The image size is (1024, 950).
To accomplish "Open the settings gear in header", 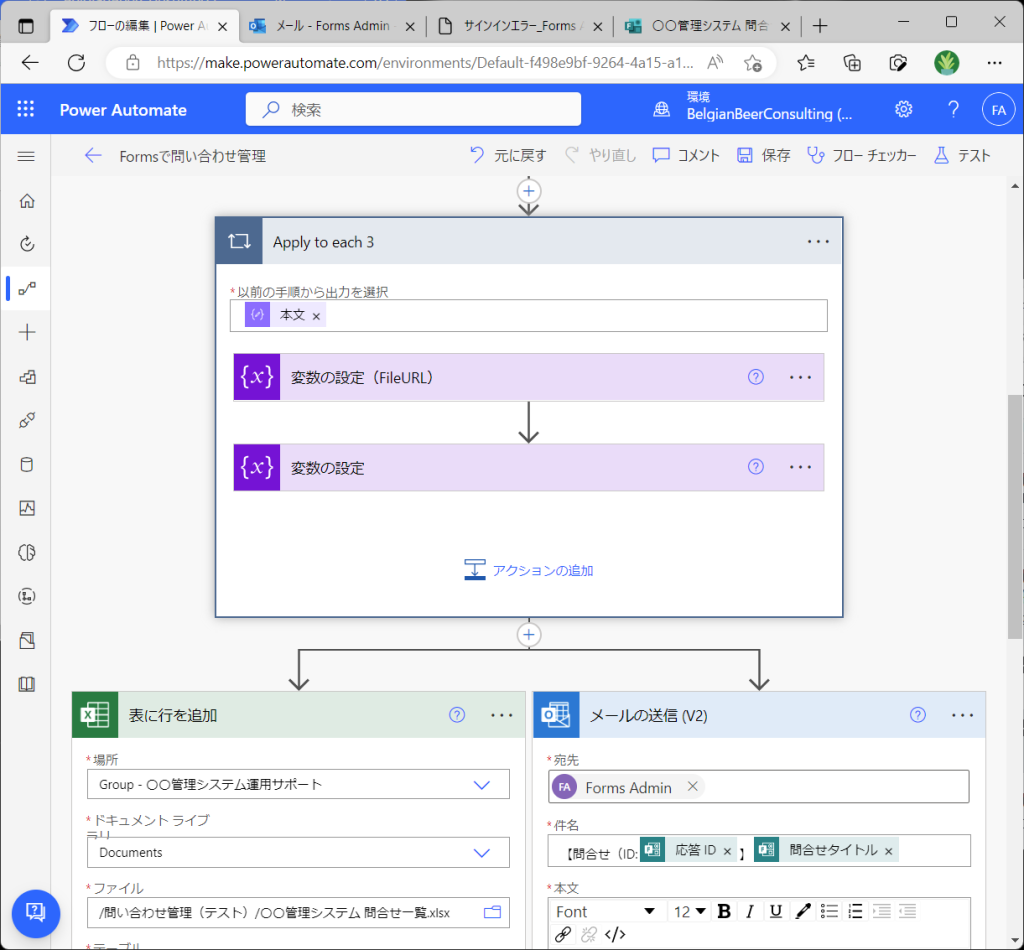I will 903,109.
